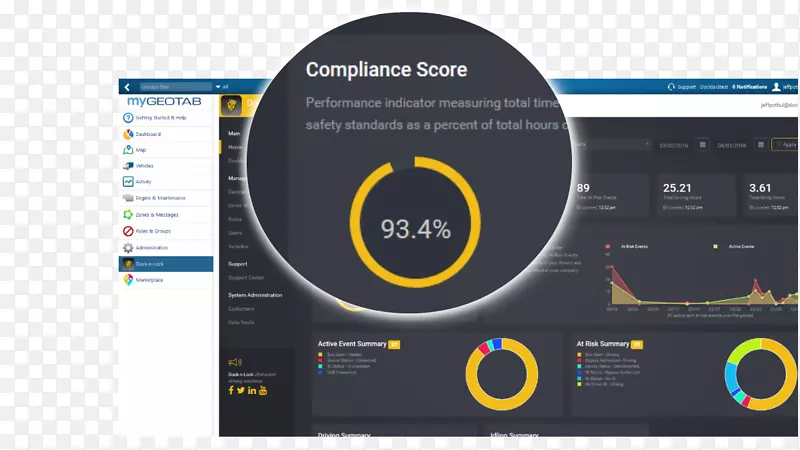Click the megaphone announcement icon
Screen dimensions: 800x450
click(x=235, y=362)
